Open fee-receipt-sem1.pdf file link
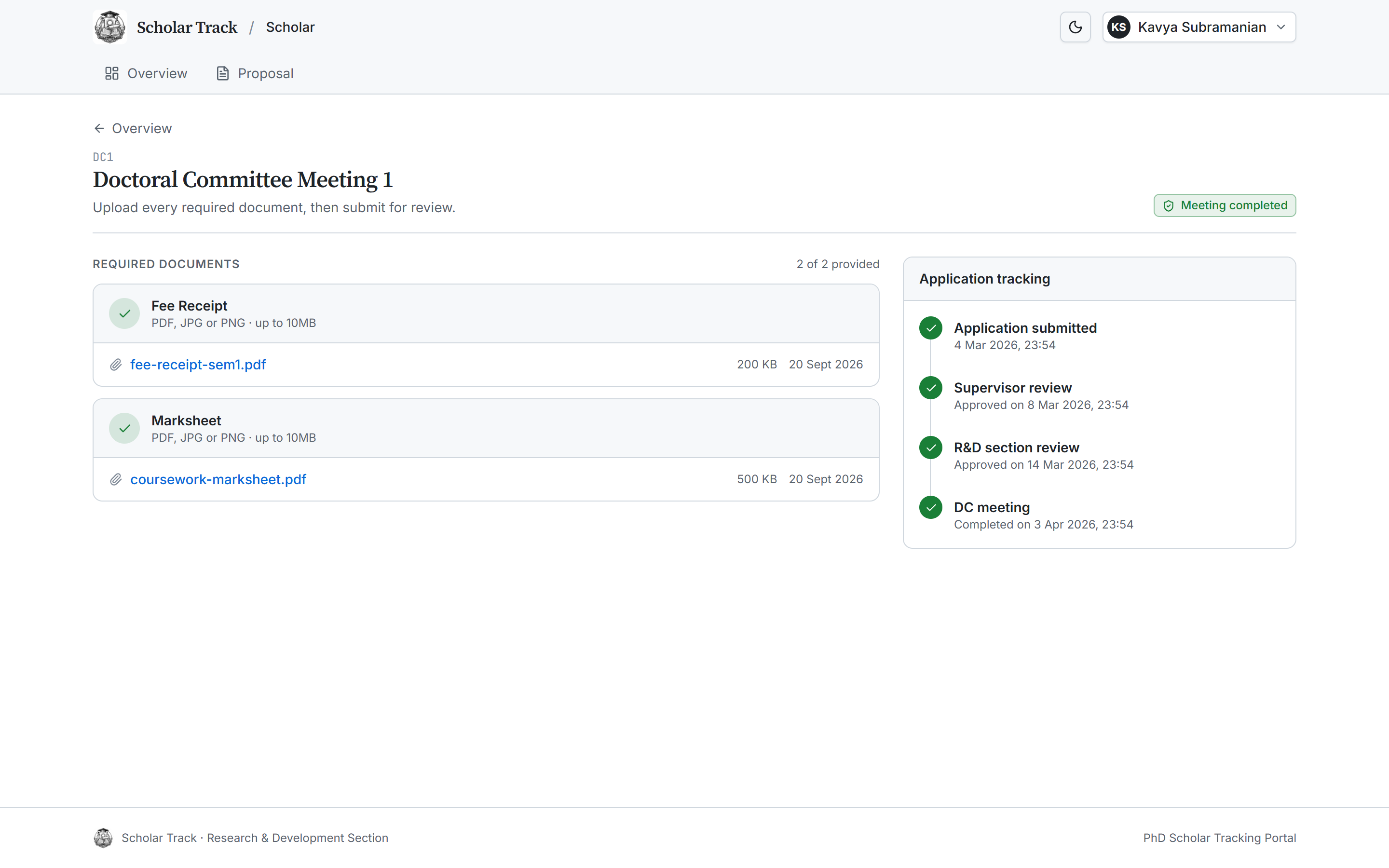This screenshot has width=1389, height=868. click(x=198, y=365)
